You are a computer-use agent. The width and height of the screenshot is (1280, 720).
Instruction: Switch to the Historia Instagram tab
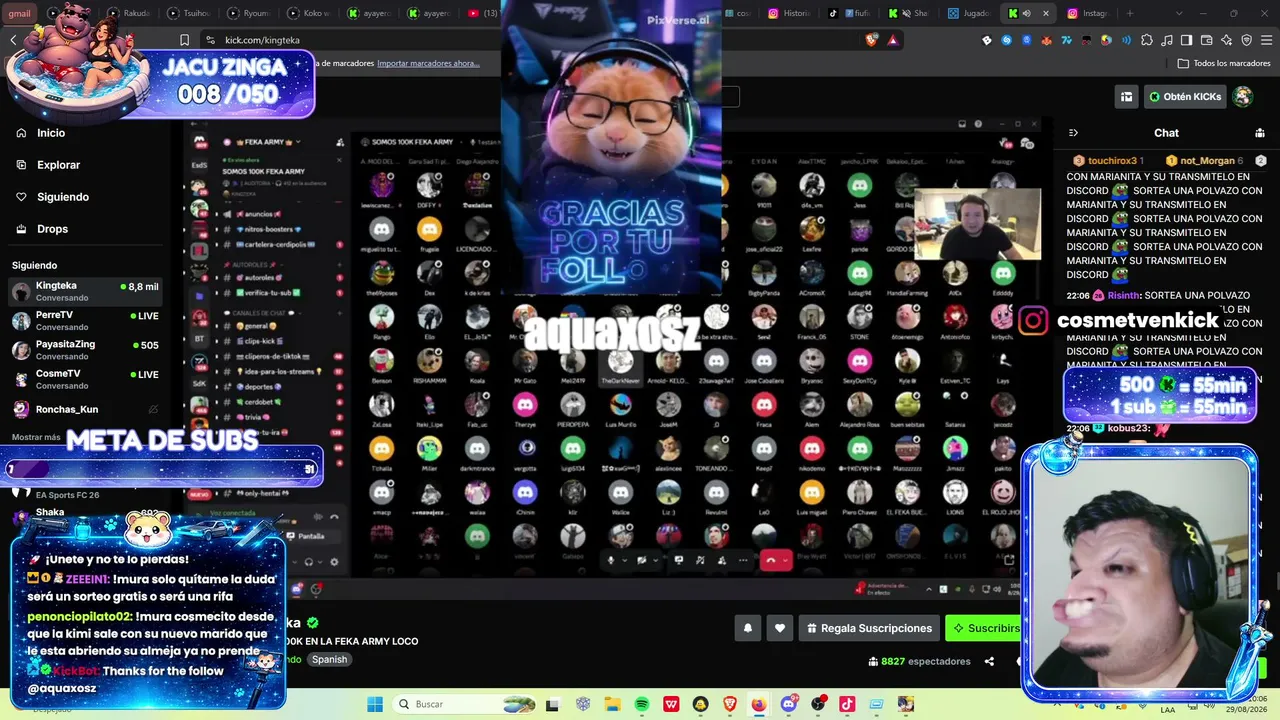coord(790,14)
